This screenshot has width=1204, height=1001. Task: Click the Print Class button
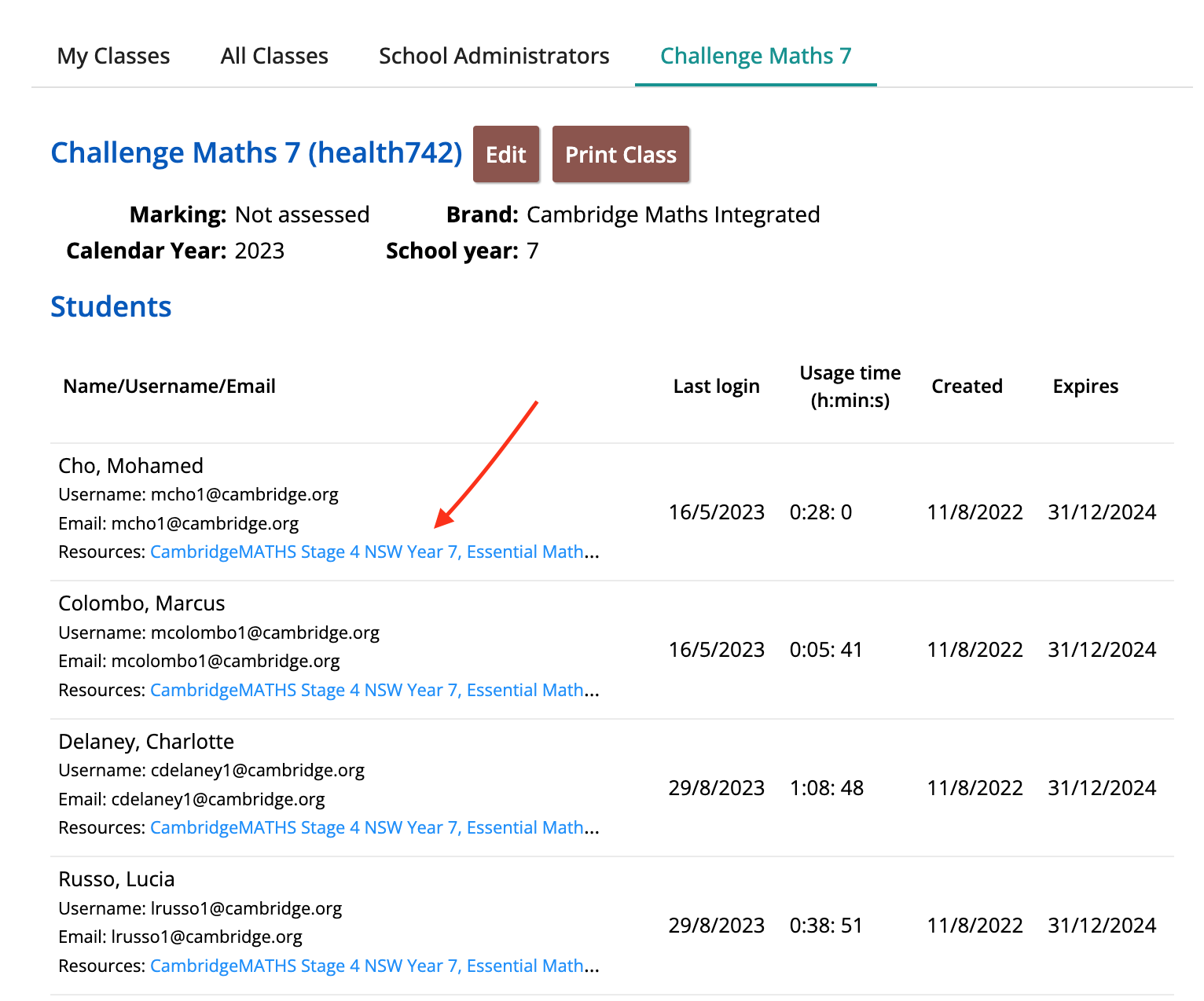click(x=621, y=154)
